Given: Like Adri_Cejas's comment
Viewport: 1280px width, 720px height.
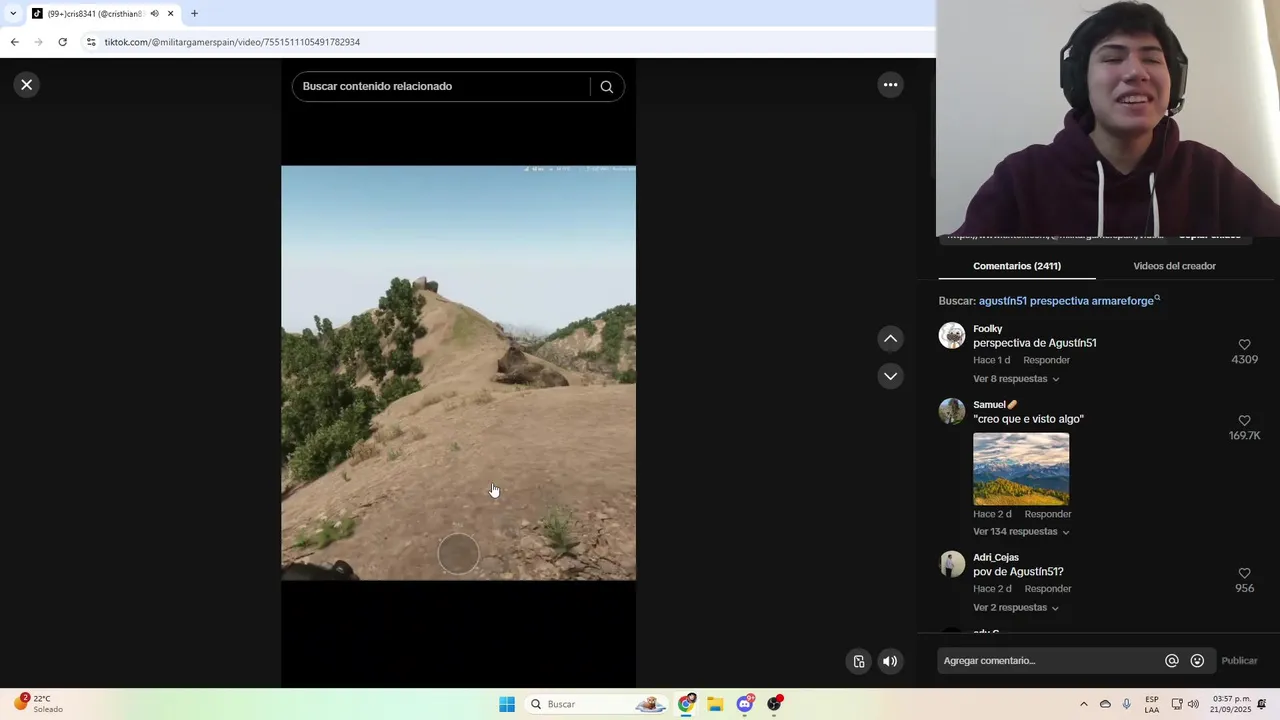Looking at the screenshot, I should 1244,574.
